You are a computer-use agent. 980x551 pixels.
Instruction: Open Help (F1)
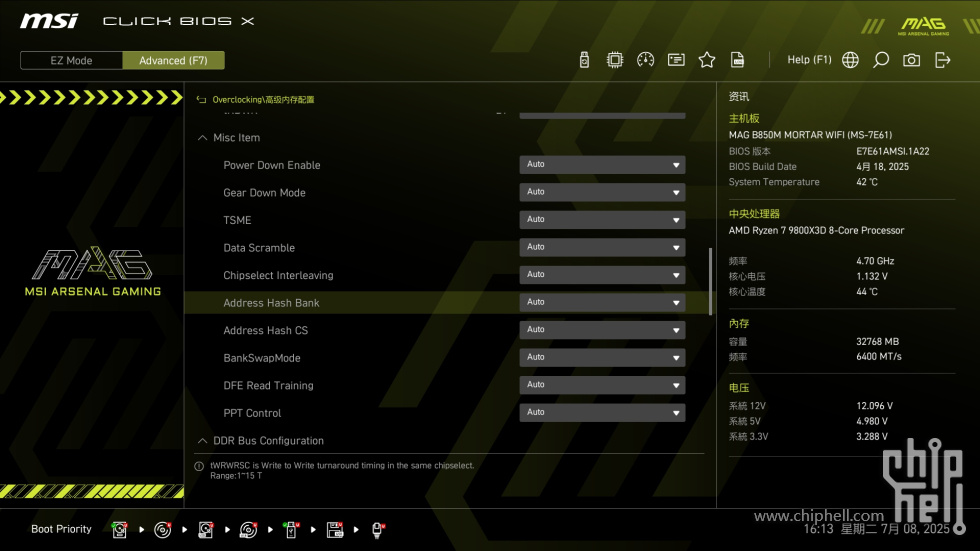click(809, 60)
